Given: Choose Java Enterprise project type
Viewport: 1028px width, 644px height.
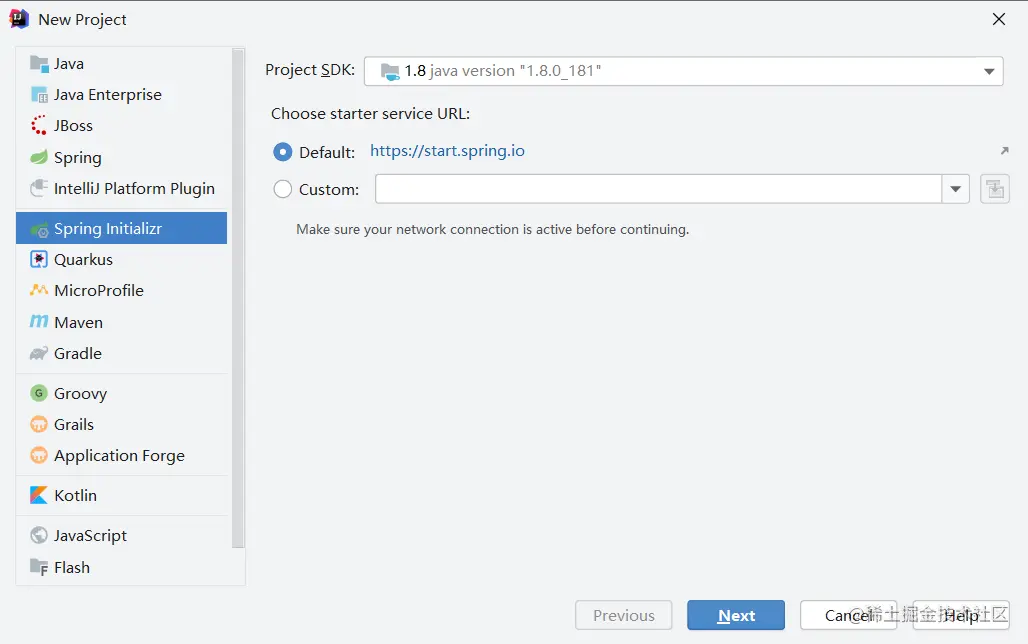Looking at the screenshot, I should pyautogui.click(x=121, y=94).
